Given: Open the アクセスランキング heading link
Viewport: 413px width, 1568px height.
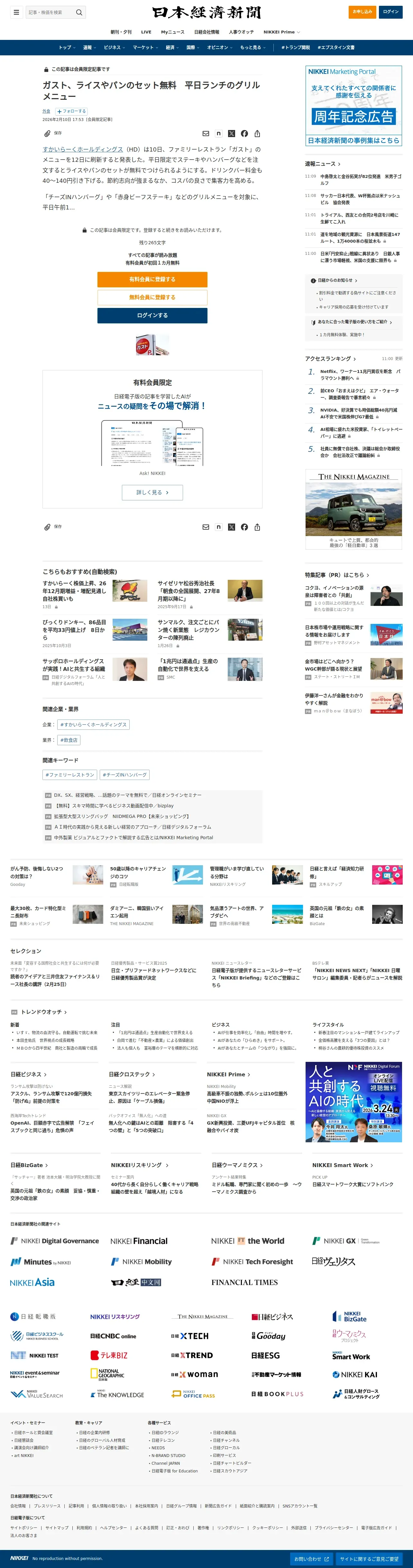Looking at the screenshot, I should (330, 358).
